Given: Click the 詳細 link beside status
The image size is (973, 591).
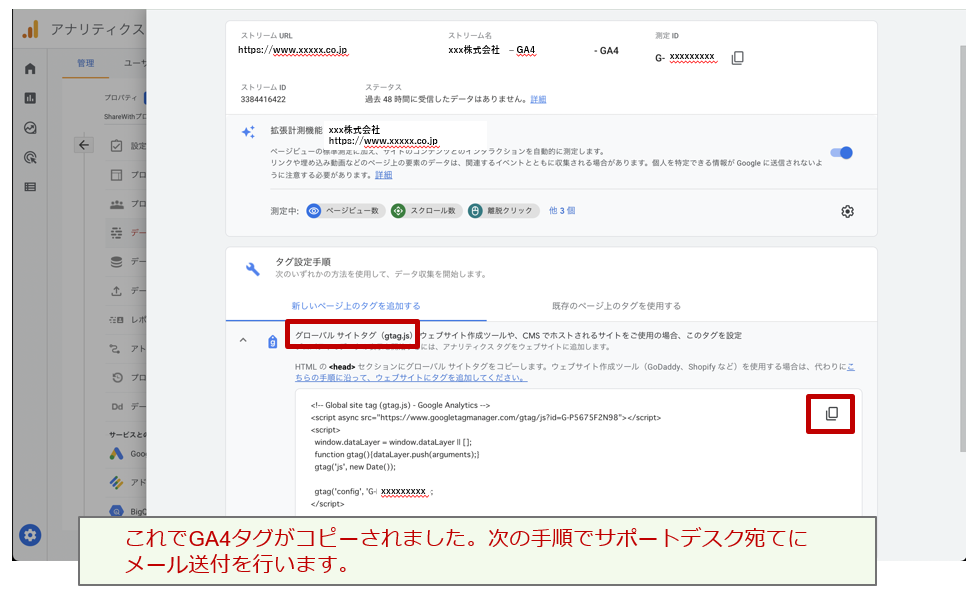Looking at the screenshot, I should click(538, 100).
